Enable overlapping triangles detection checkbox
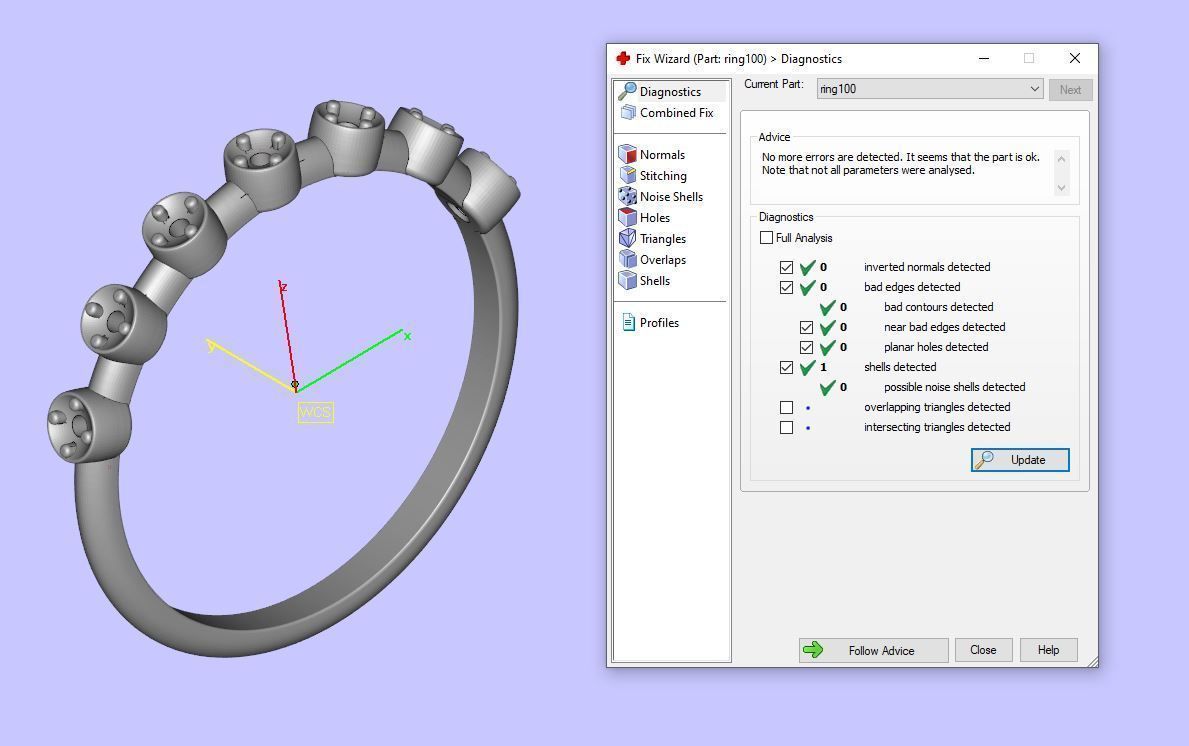Image resolution: width=1189 pixels, height=746 pixels. coord(787,407)
